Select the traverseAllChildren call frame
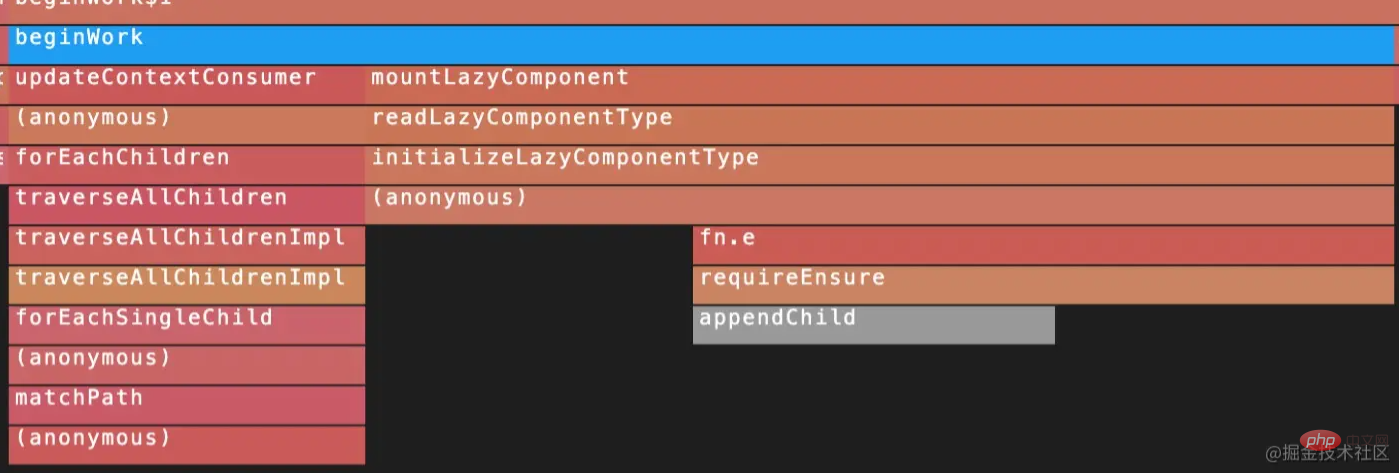Viewport: 1399px width, 473px height. pos(186,204)
